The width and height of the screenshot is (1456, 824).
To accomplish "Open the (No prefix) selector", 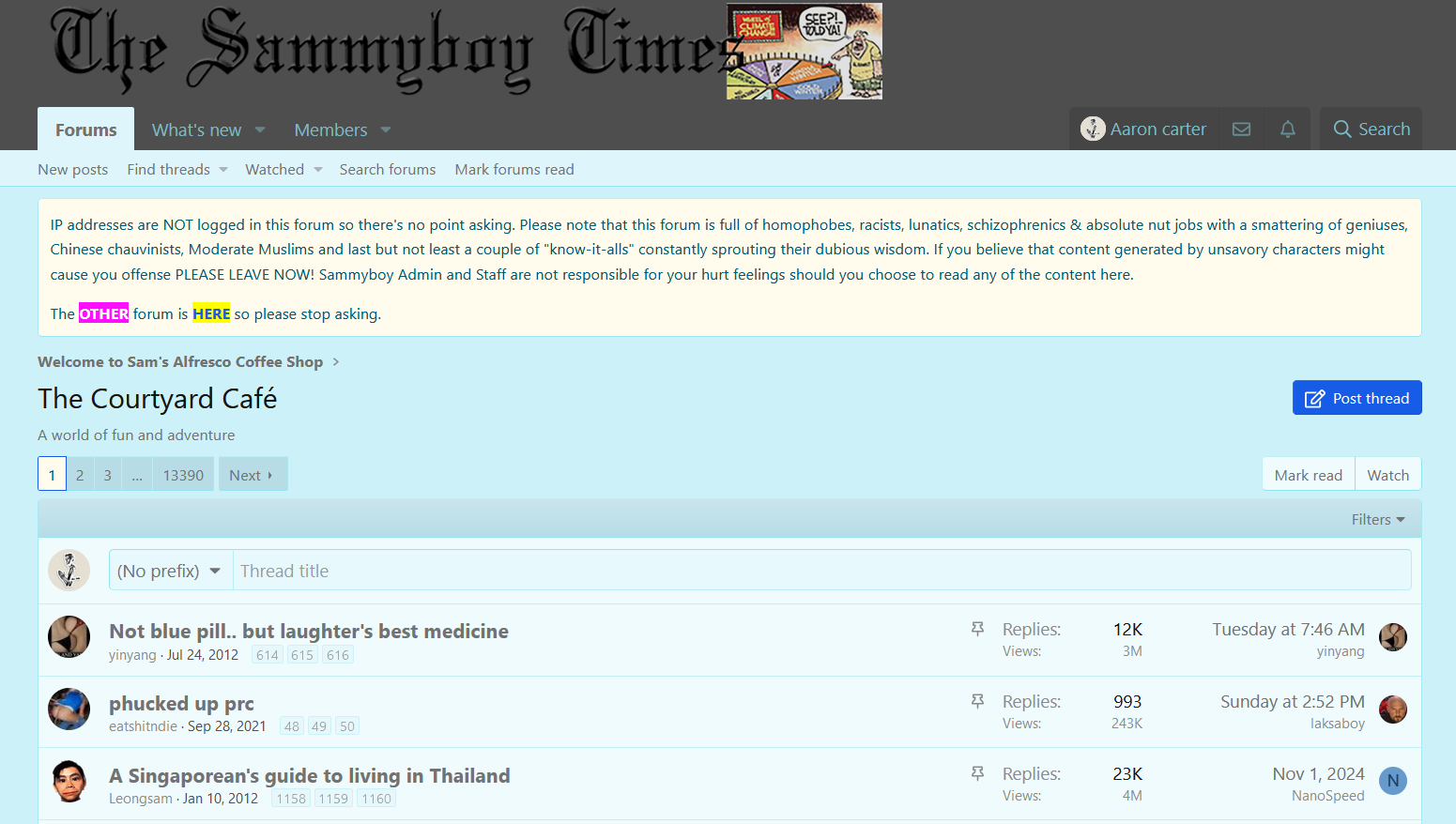I will 170,571.
